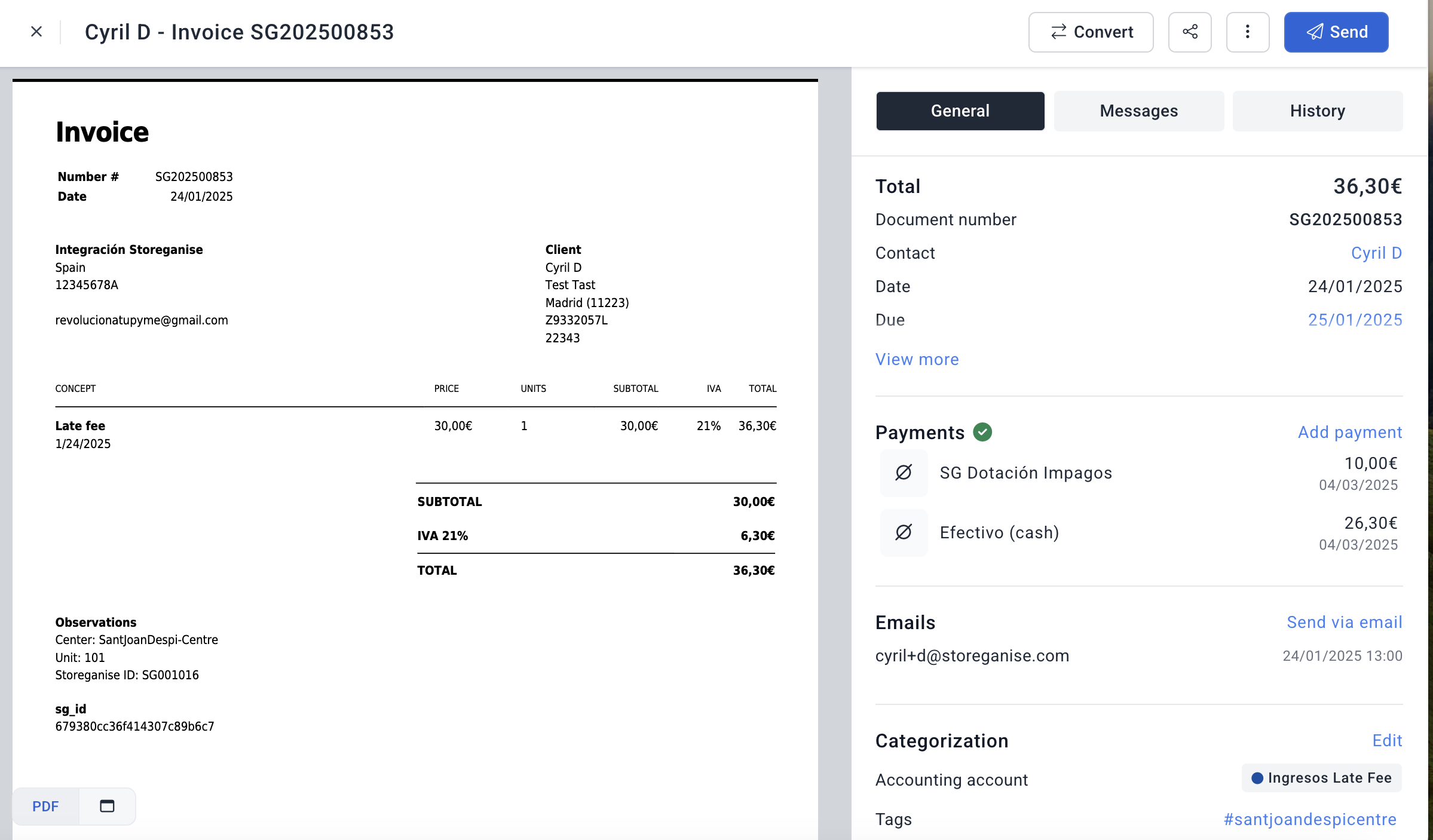Click the SG Dotación Impagos payment icon

[904, 473]
